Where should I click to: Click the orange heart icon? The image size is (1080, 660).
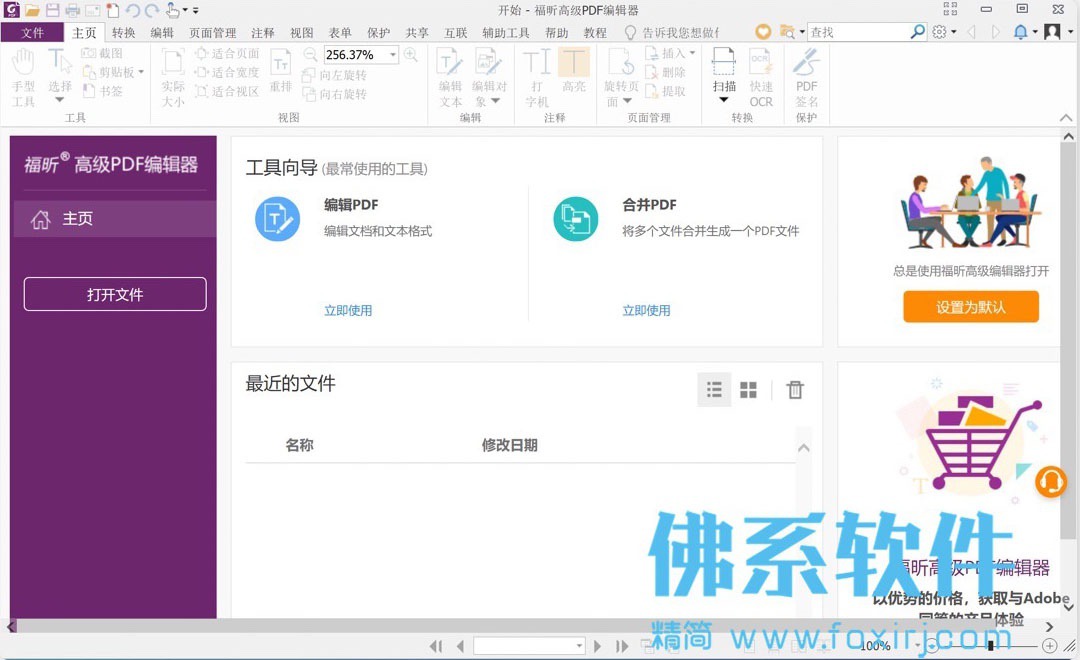pos(763,32)
